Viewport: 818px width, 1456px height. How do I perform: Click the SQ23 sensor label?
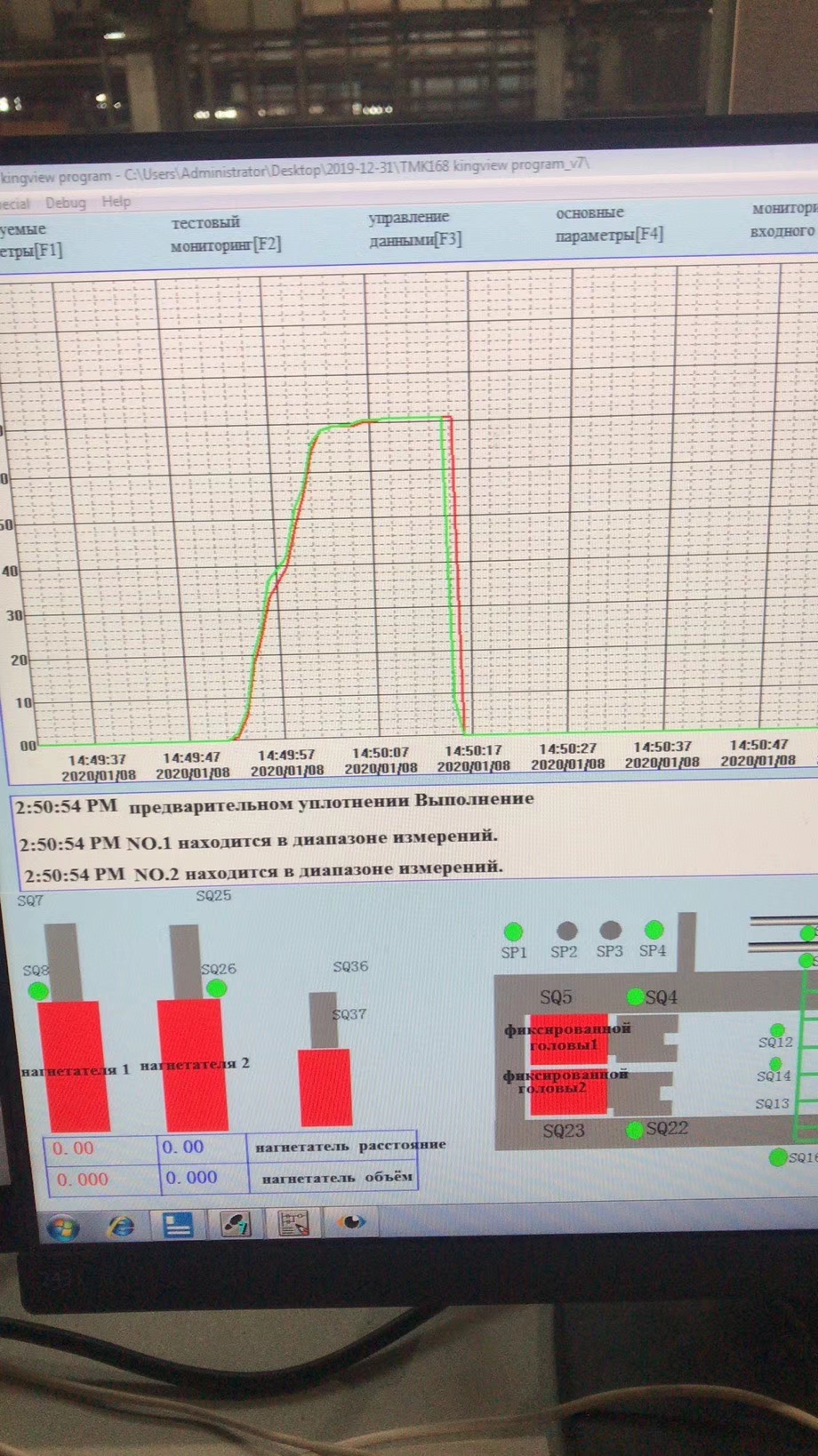click(564, 1131)
